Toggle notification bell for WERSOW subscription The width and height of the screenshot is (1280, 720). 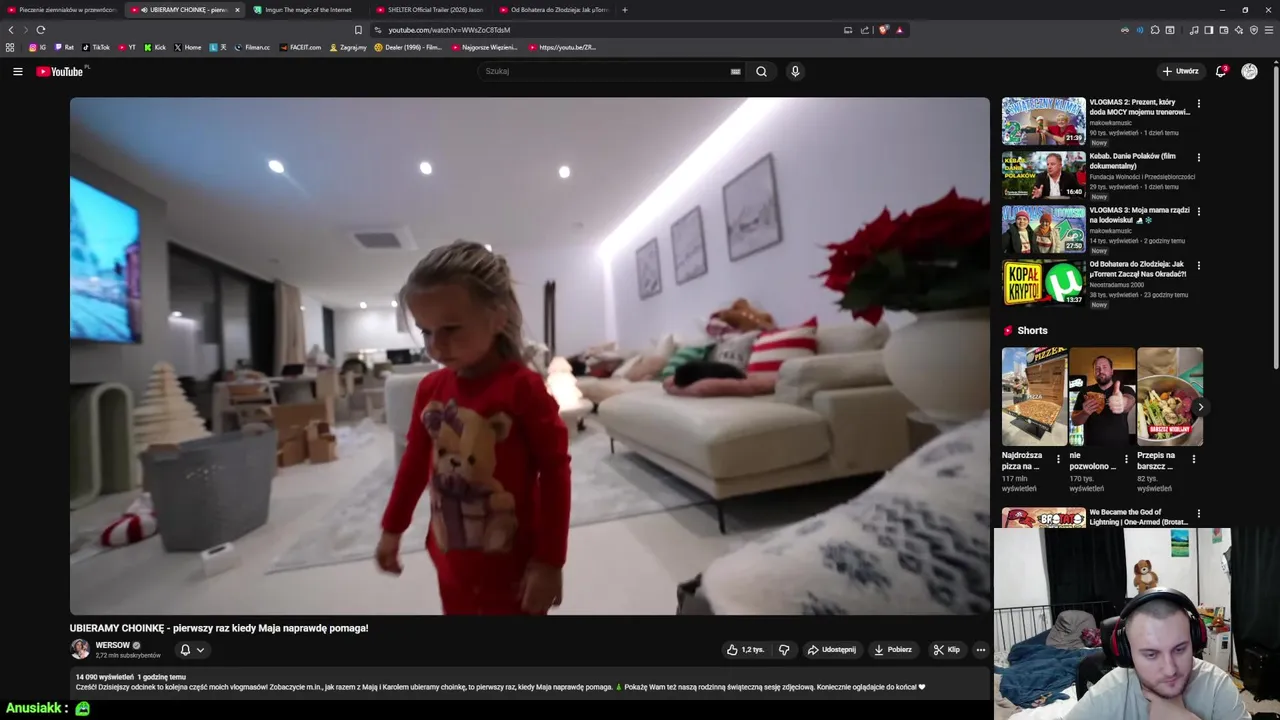185,650
